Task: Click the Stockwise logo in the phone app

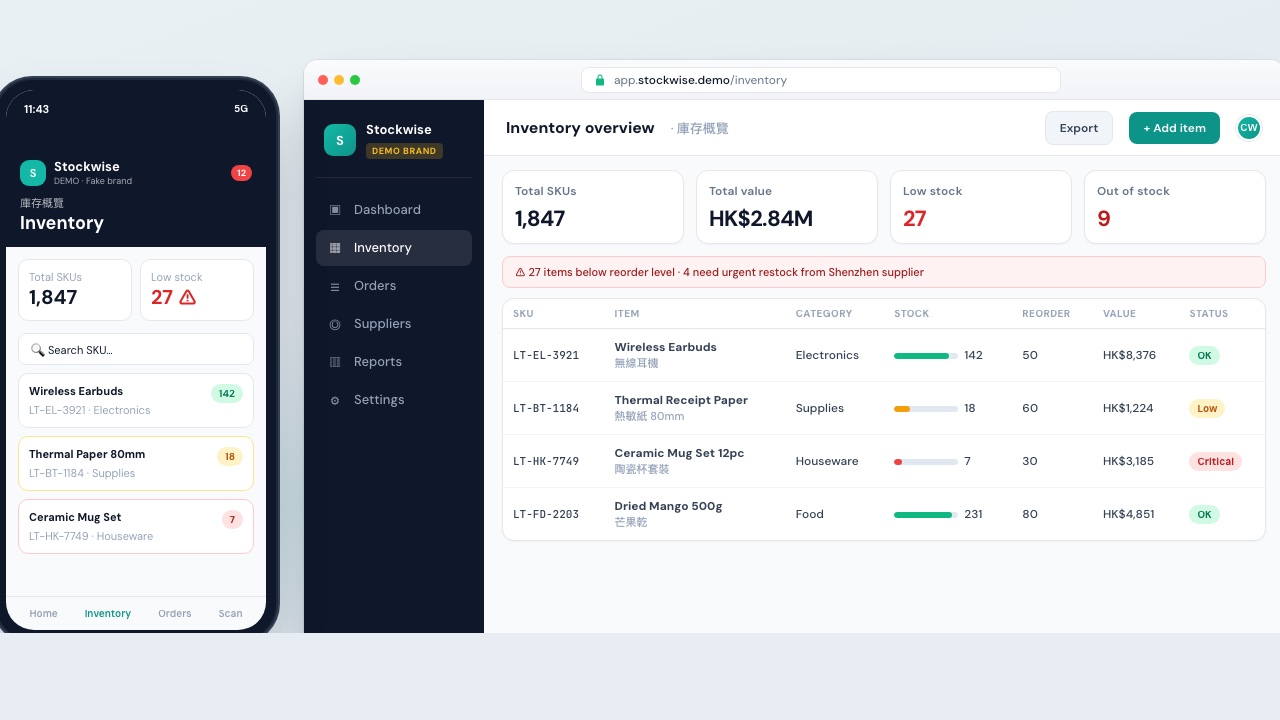Action: pos(33,173)
